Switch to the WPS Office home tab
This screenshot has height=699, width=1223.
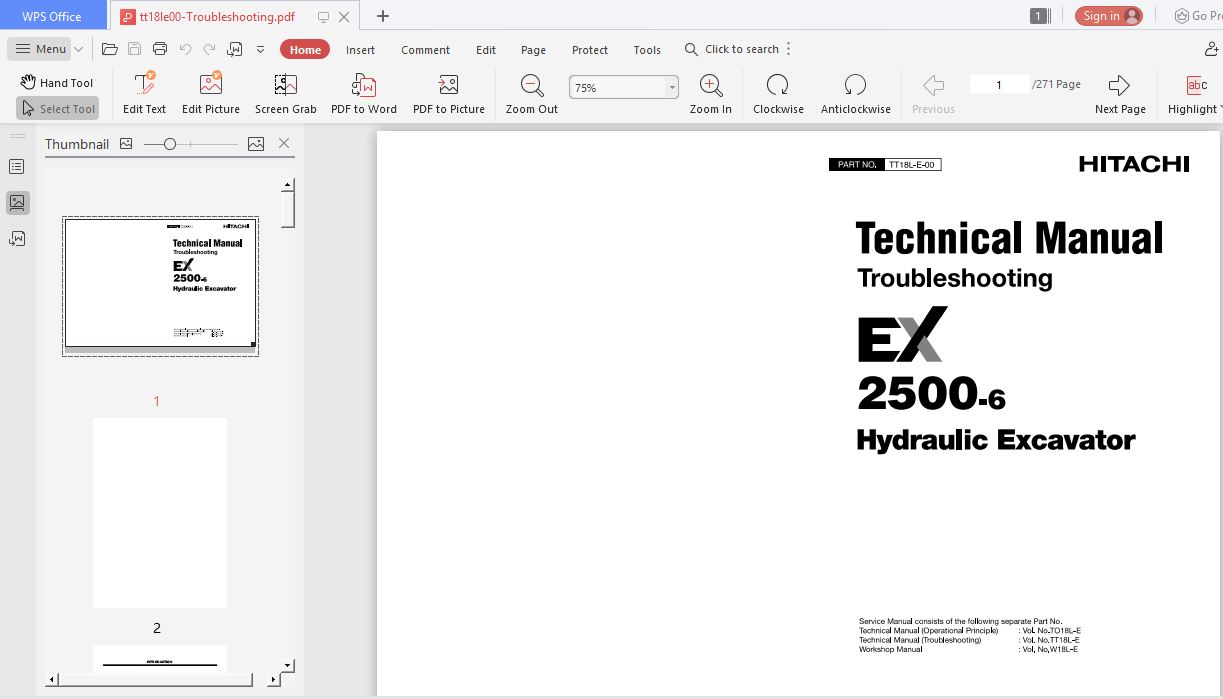click(52, 16)
